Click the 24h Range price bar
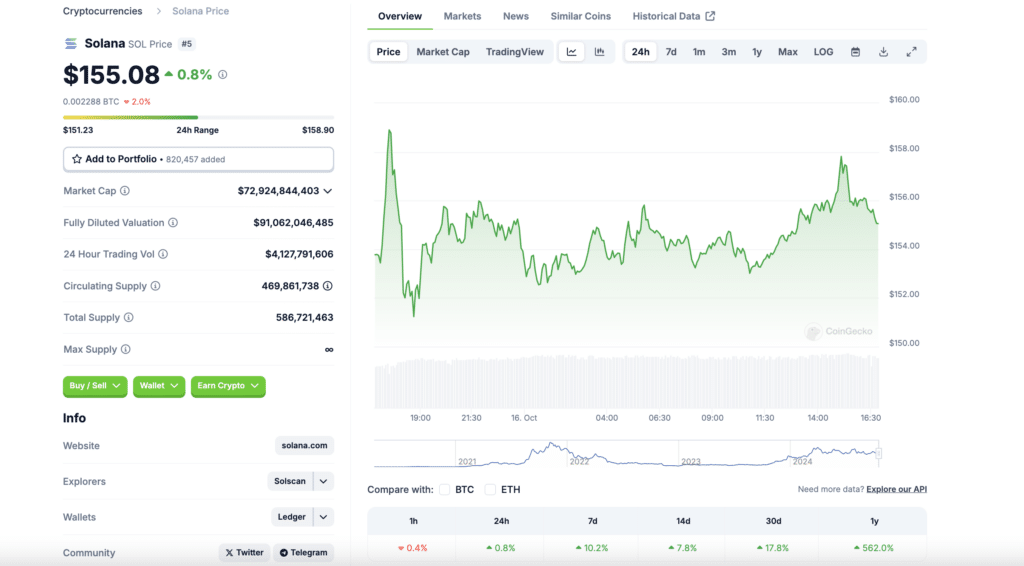This screenshot has width=1024, height=566. pyautogui.click(x=199, y=118)
